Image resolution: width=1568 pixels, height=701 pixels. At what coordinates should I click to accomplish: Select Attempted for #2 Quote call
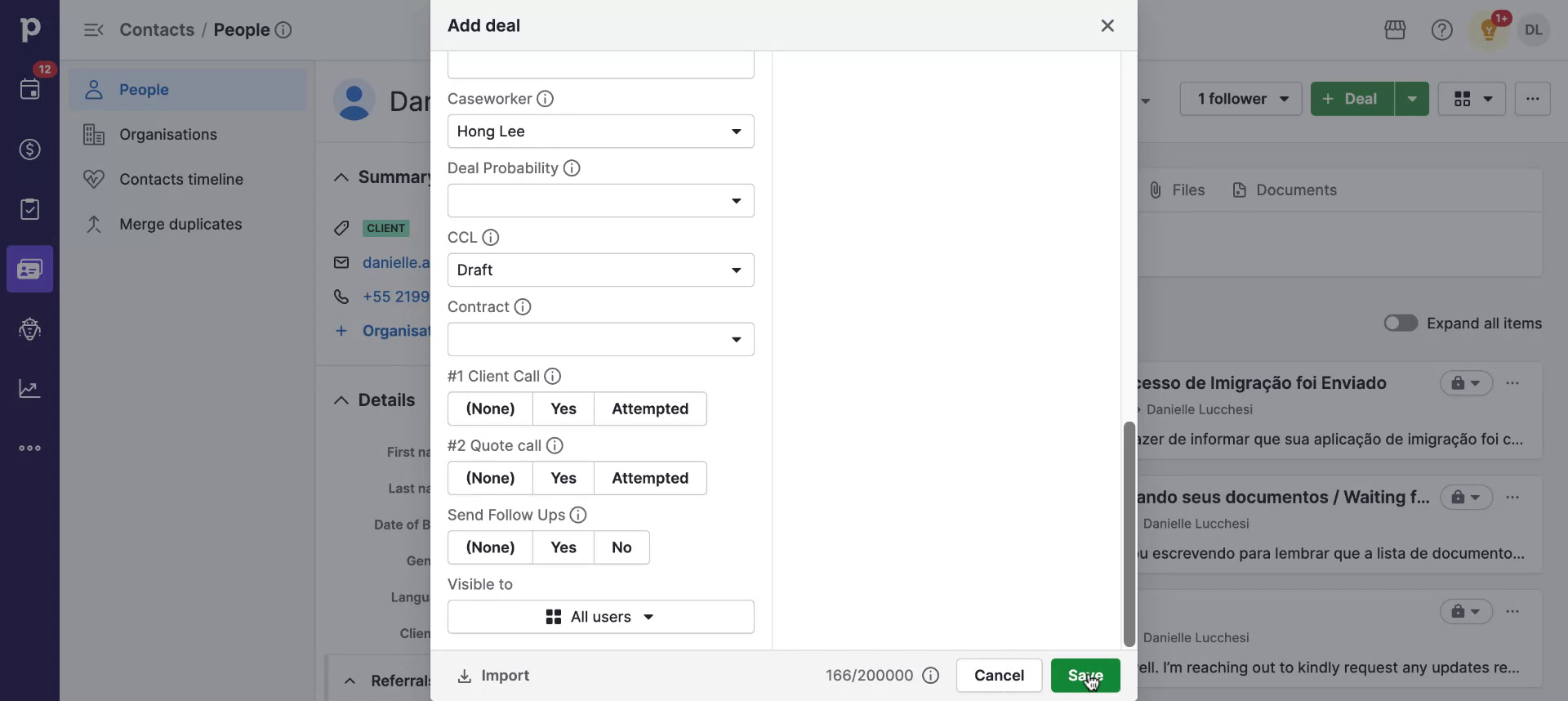tap(650, 478)
